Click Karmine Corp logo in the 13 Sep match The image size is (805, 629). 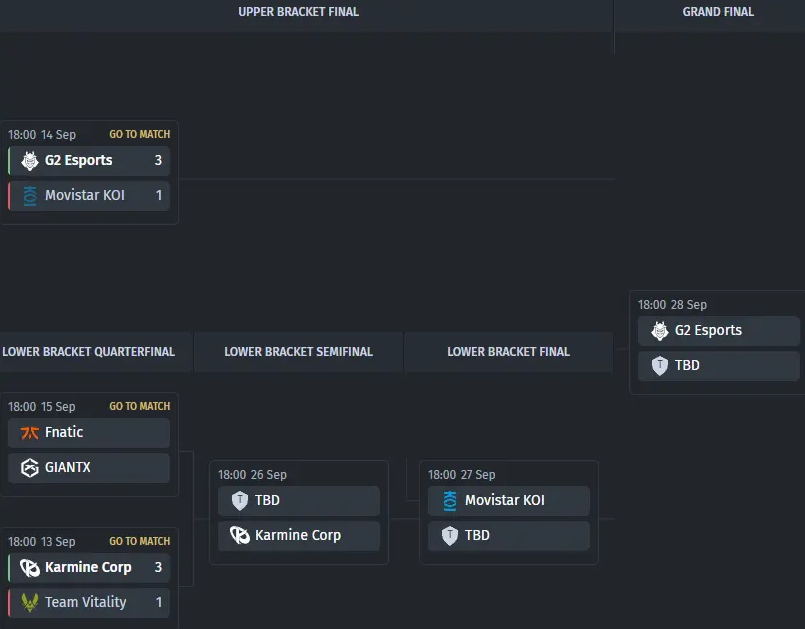coord(29,568)
